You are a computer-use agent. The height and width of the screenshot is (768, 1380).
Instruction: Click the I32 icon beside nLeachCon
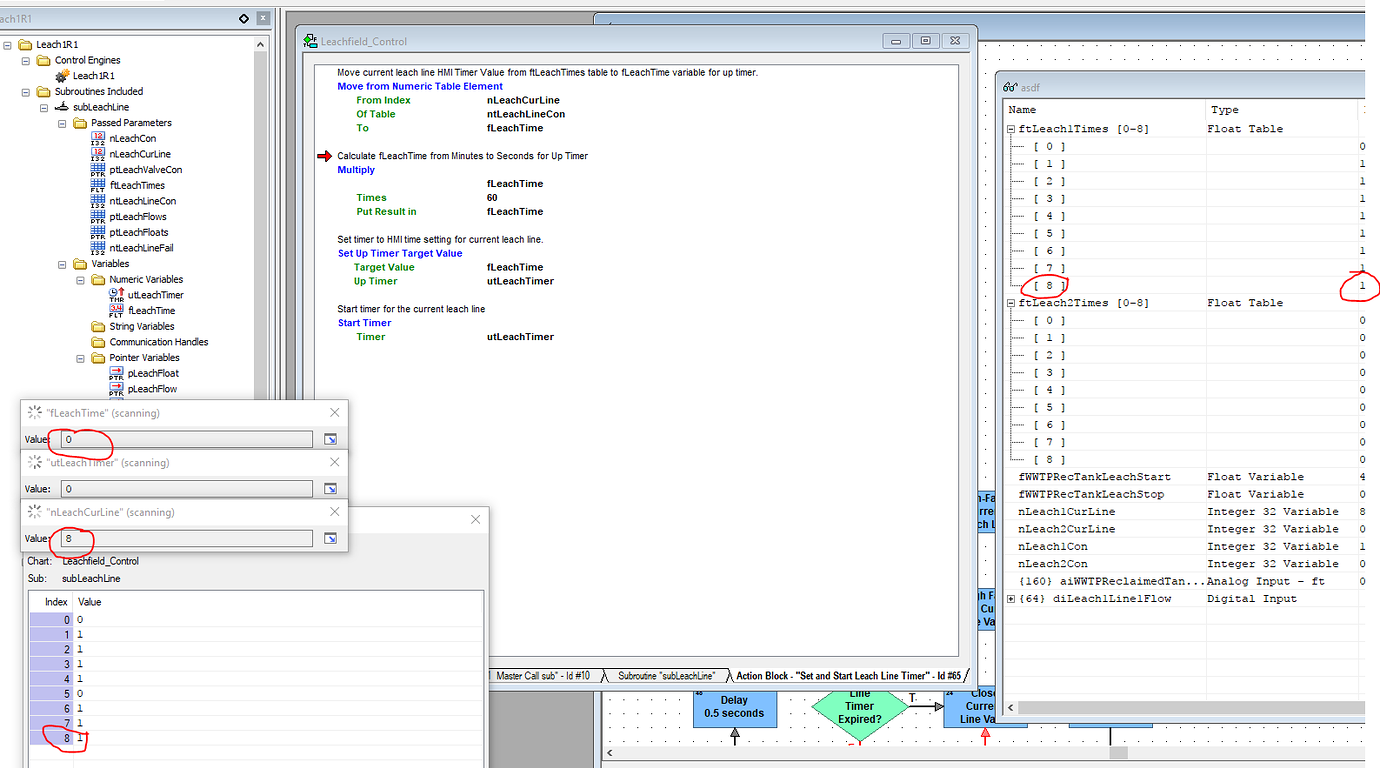(97, 139)
